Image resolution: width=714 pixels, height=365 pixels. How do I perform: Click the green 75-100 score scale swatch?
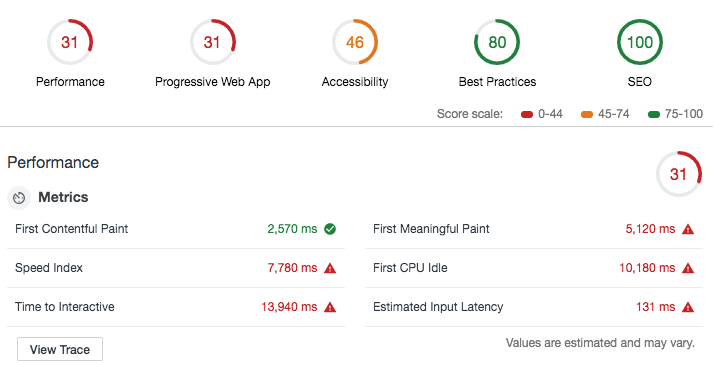(654, 114)
